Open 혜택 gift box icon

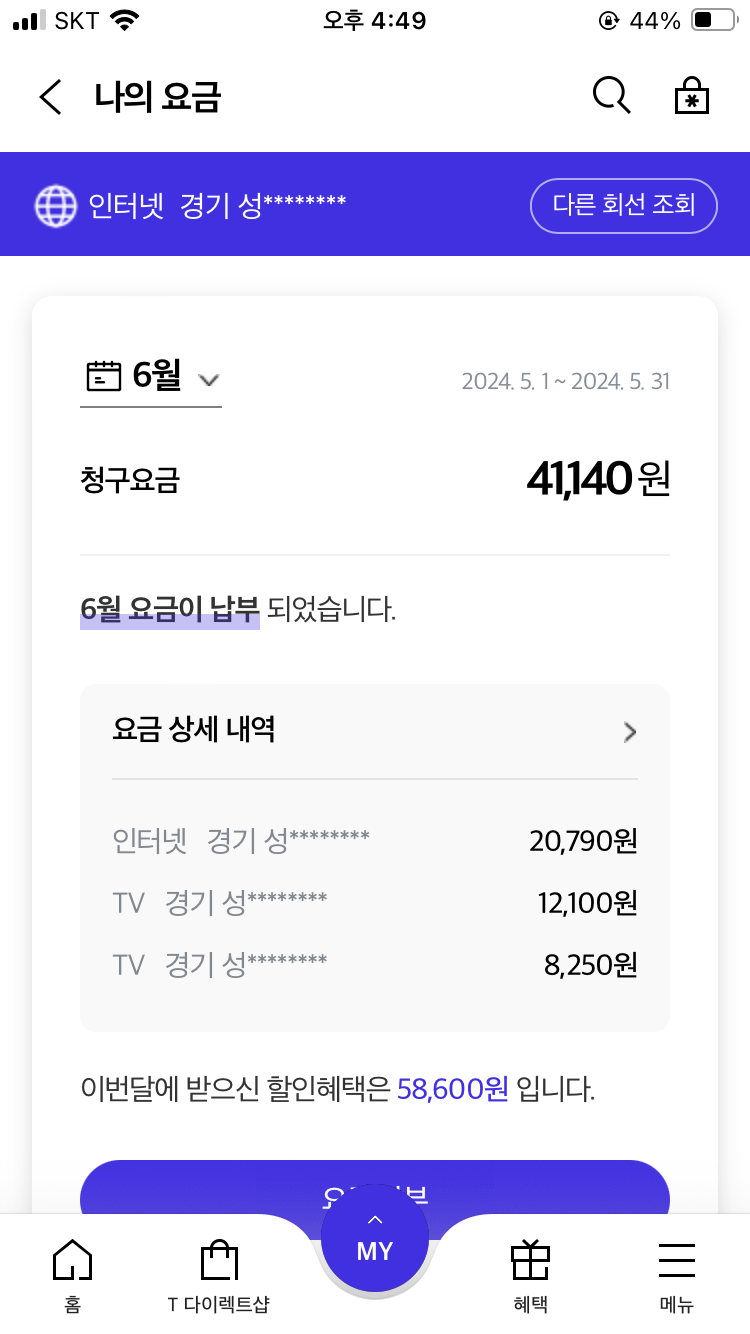pyautogui.click(x=530, y=1260)
